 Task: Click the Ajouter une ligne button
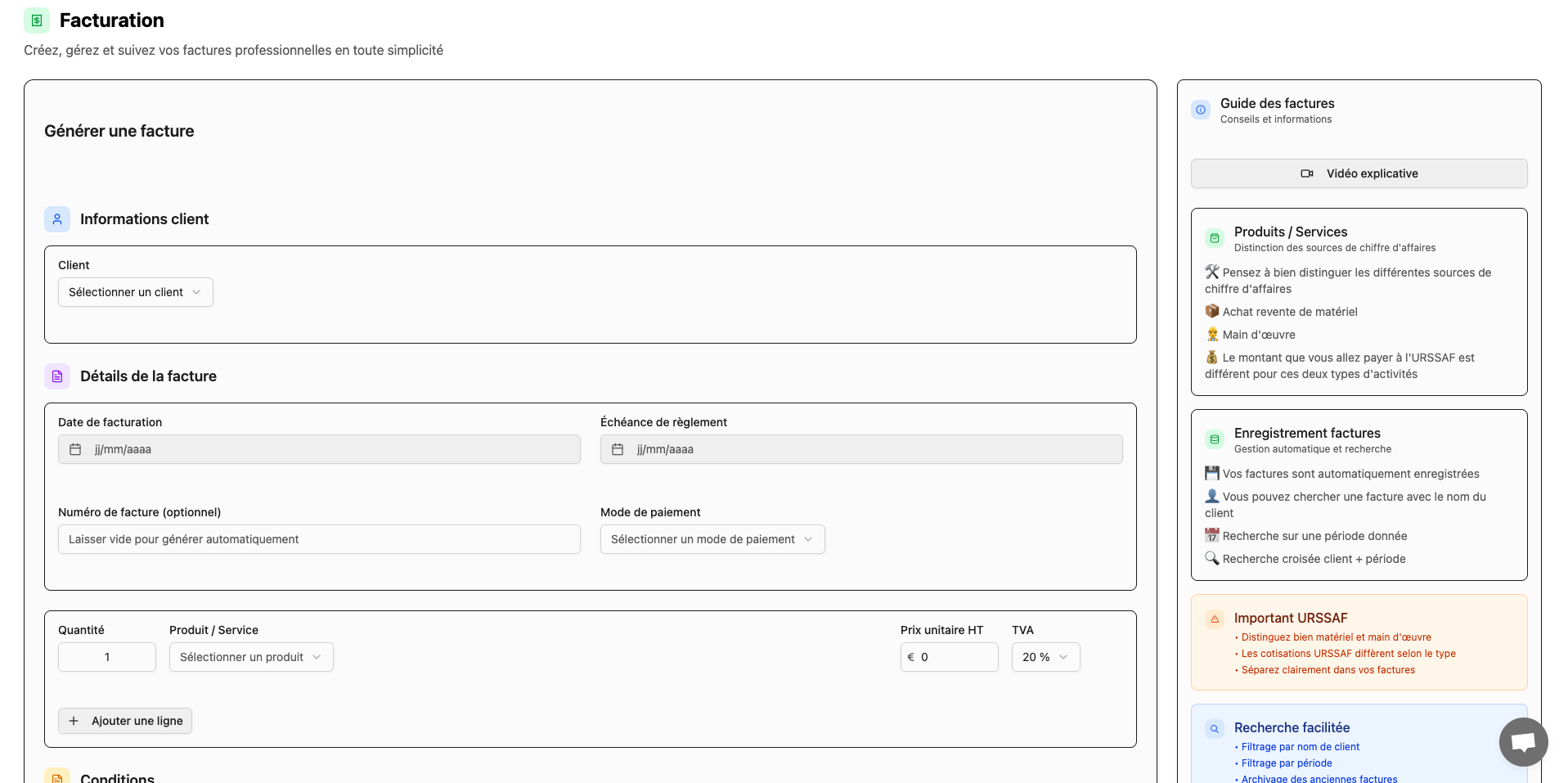pyautogui.click(x=125, y=721)
